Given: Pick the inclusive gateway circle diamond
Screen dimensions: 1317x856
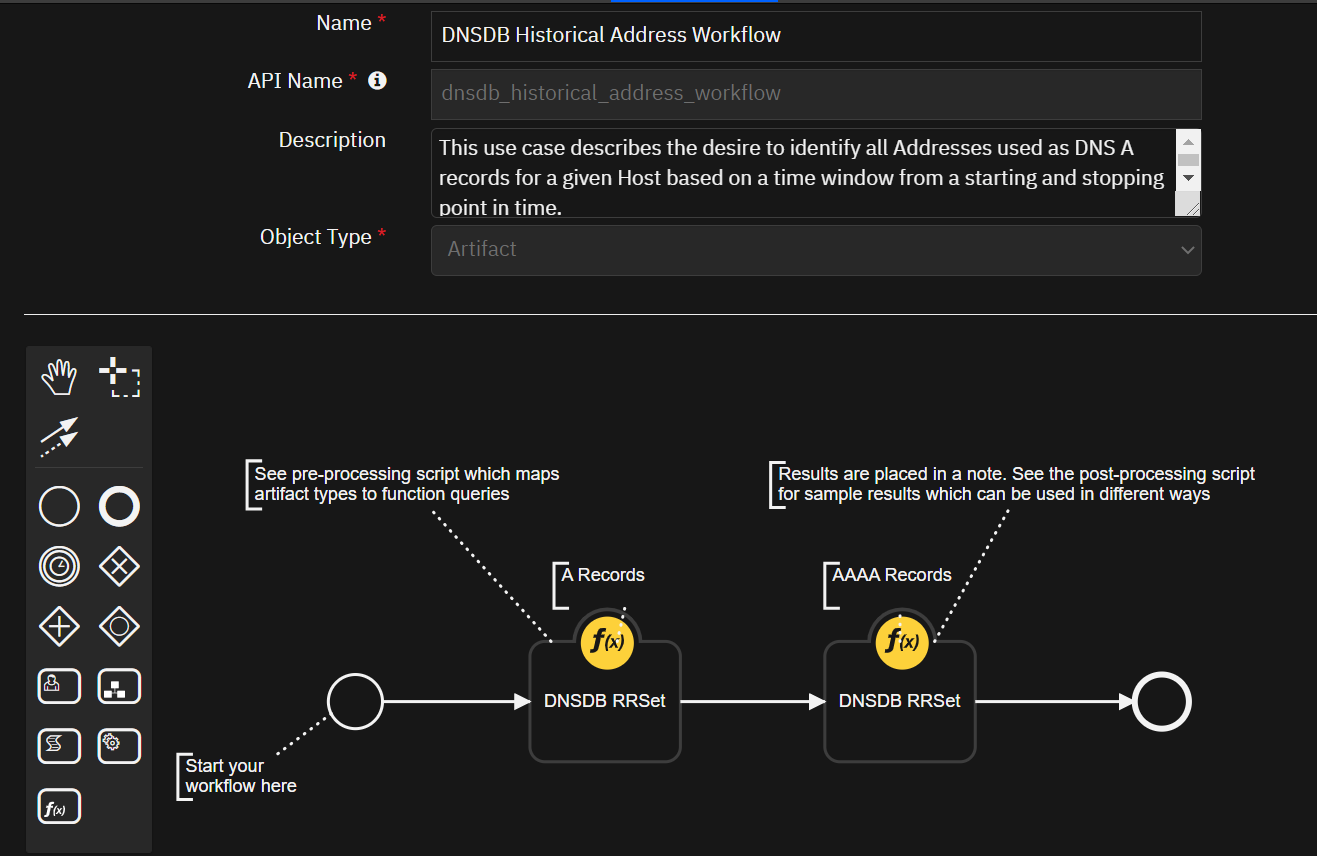Looking at the screenshot, I should point(119,627).
